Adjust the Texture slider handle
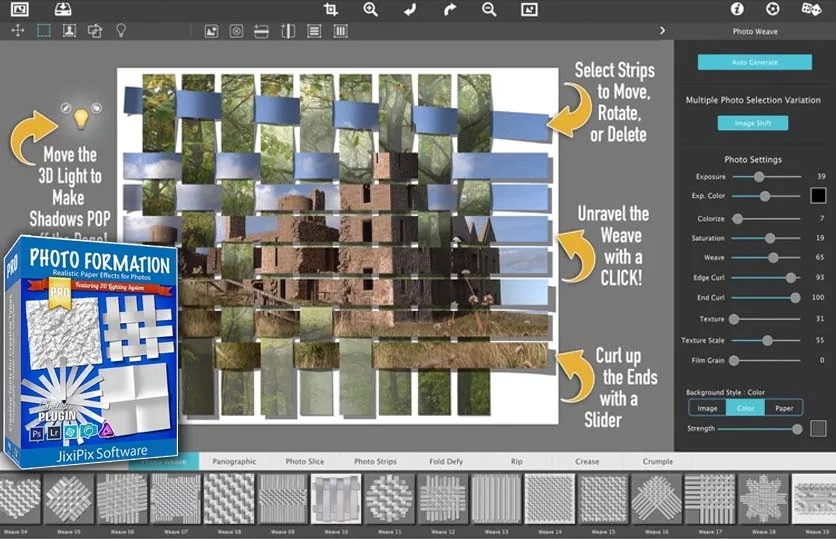The width and height of the screenshot is (836, 539). pos(734,319)
